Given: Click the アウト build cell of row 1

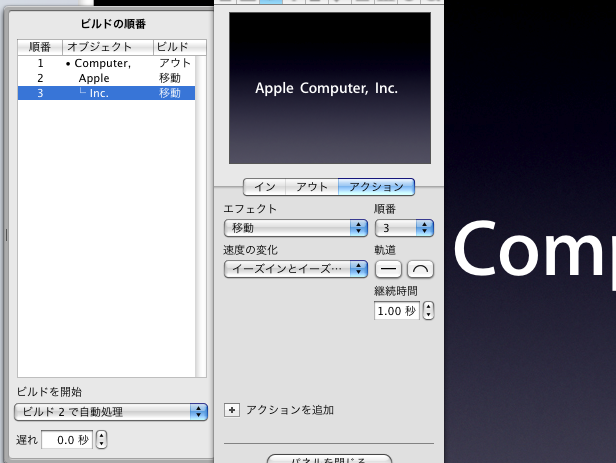Looking at the screenshot, I should coord(175,63).
